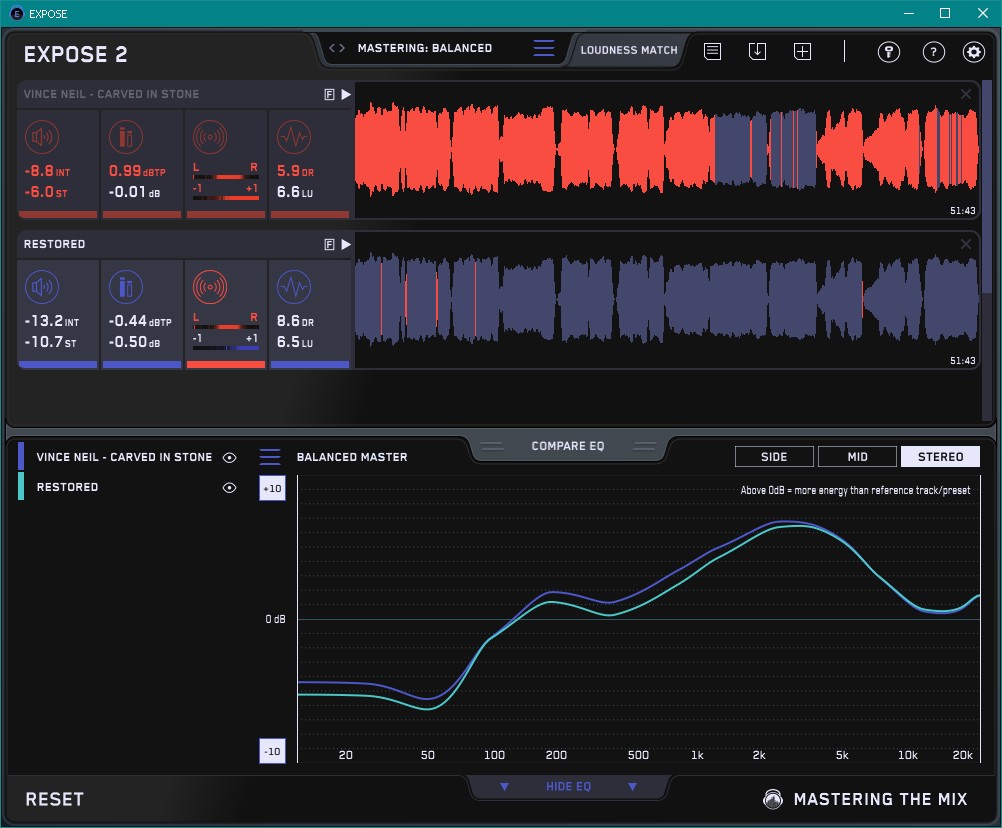Click the export download icon
This screenshot has width=1002, height=828.
point(758,51)
